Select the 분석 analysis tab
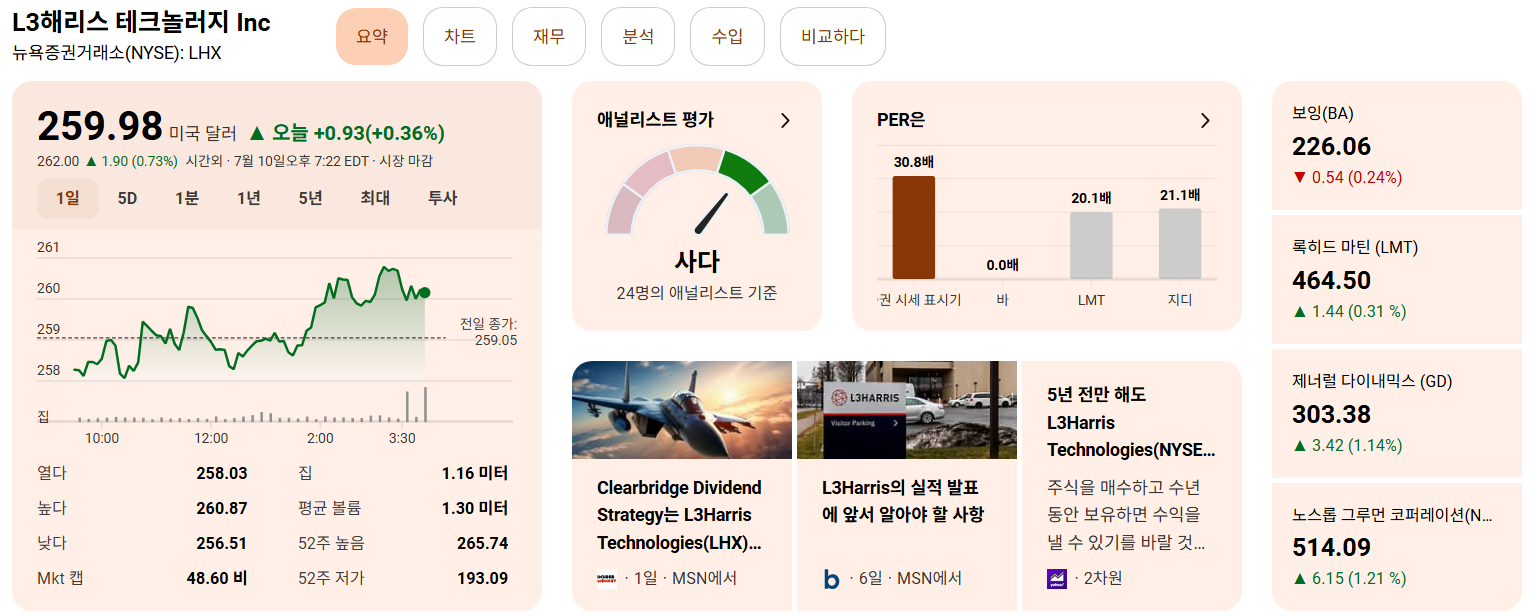This screenshot has height=616, width=1534. (638, 36)
